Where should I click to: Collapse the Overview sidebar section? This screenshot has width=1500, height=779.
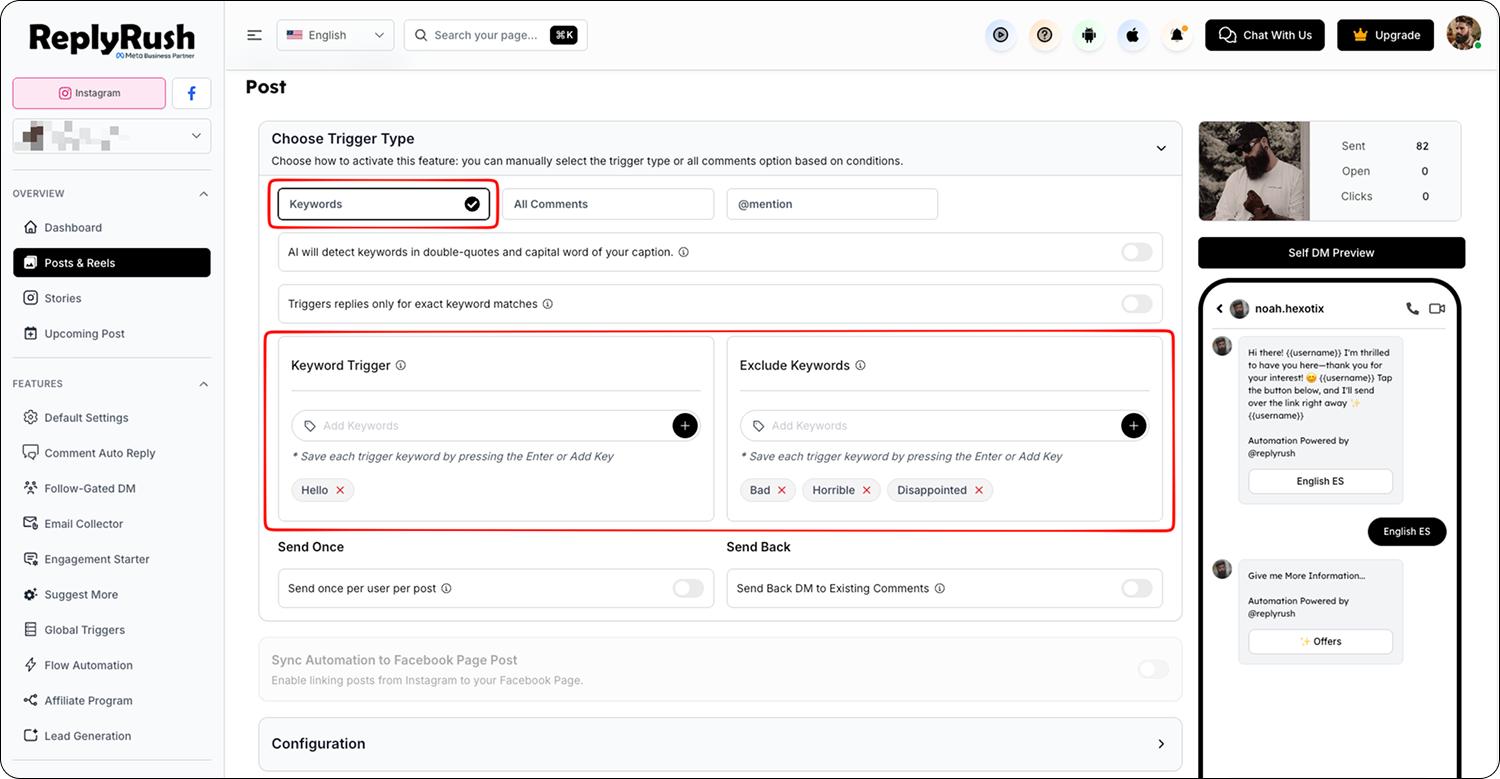204,194
